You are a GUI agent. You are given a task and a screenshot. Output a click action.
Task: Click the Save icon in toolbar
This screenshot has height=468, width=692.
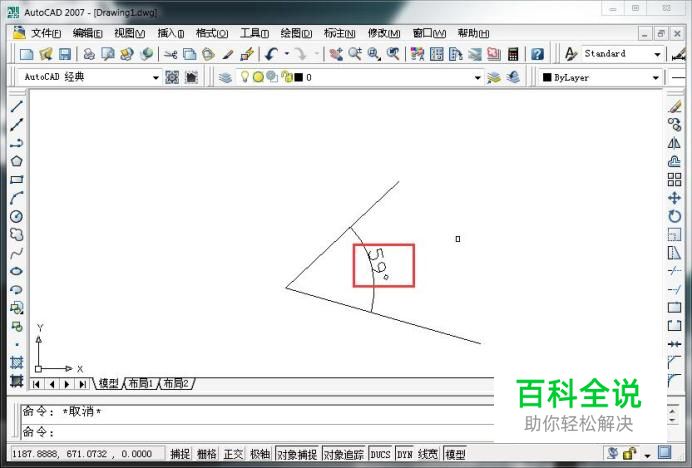pos(65,54)
